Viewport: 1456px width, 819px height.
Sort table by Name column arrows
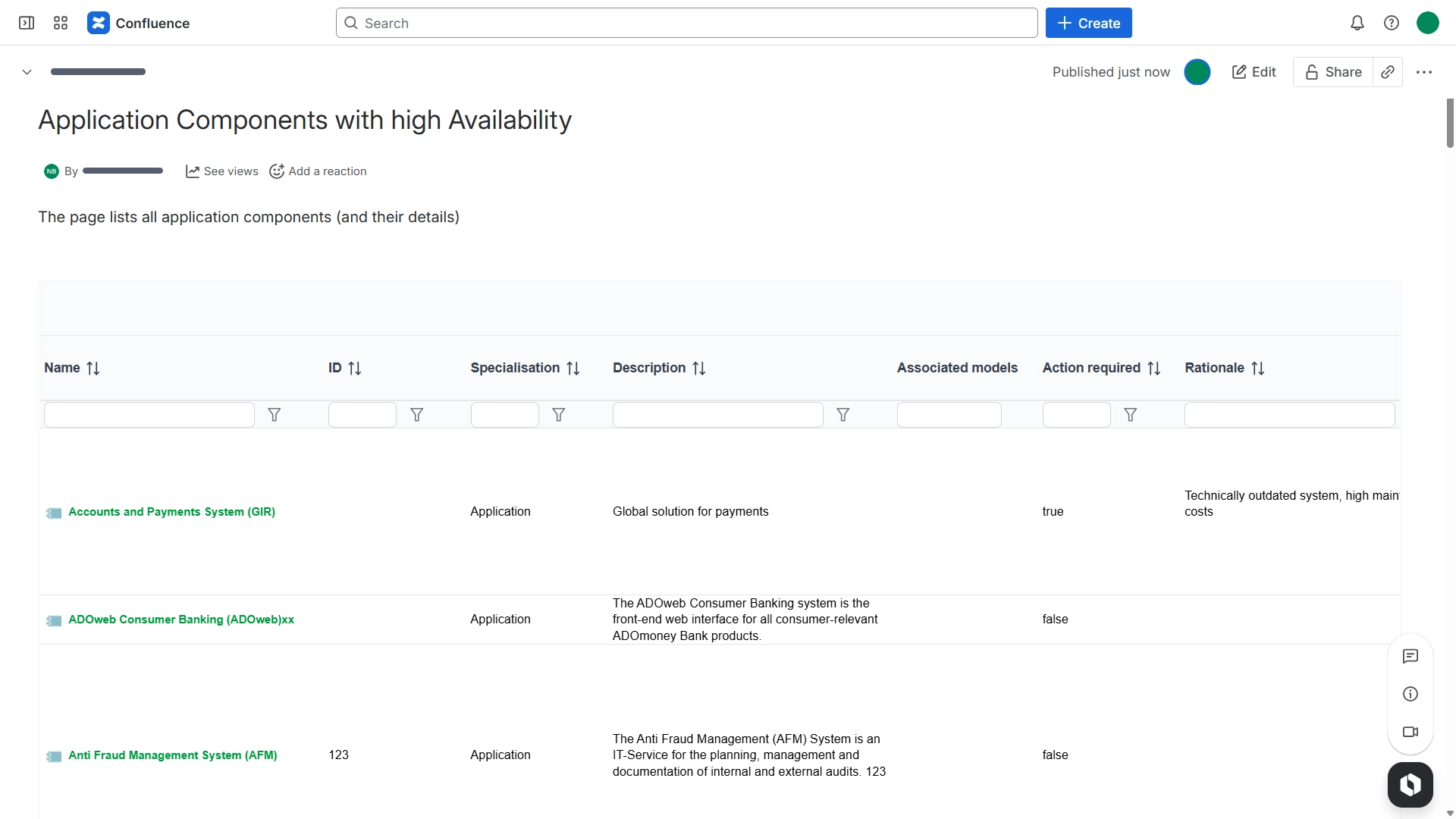click(x=93, y=369)
